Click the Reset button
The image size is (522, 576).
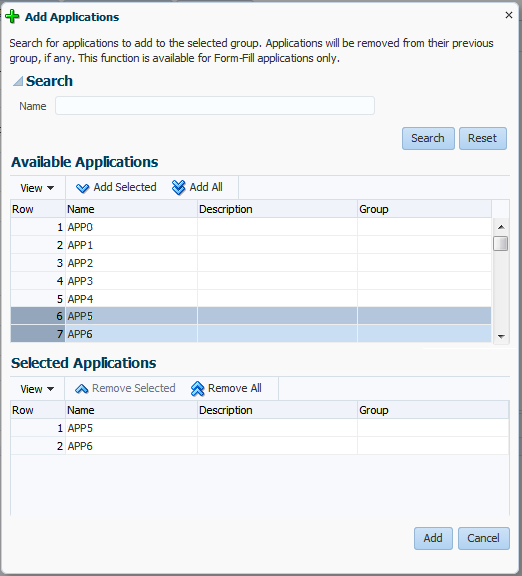click(x=482, y=138)
